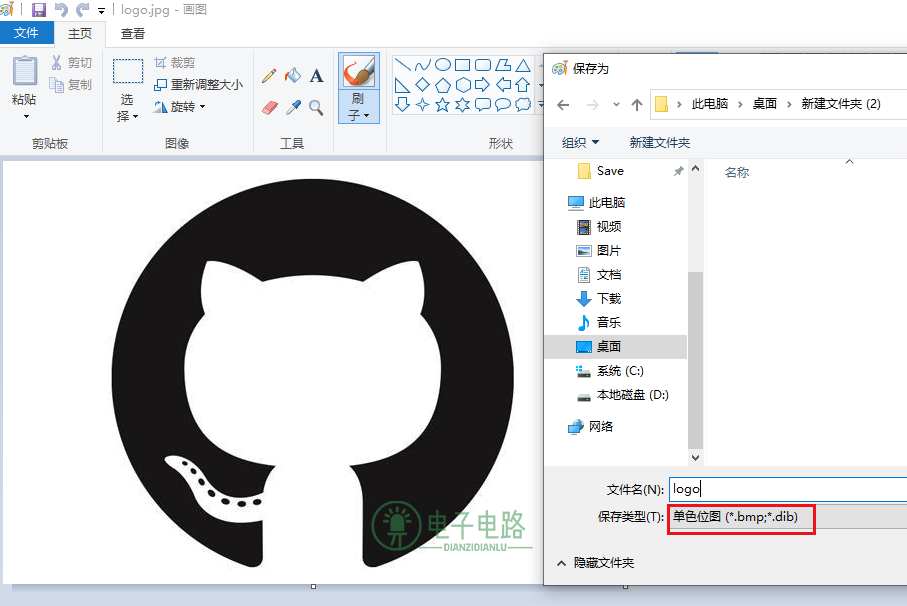Viewport: 907px width, 606px height.
Task: Choose the Cloud callout shape
Action: point(523,105)
